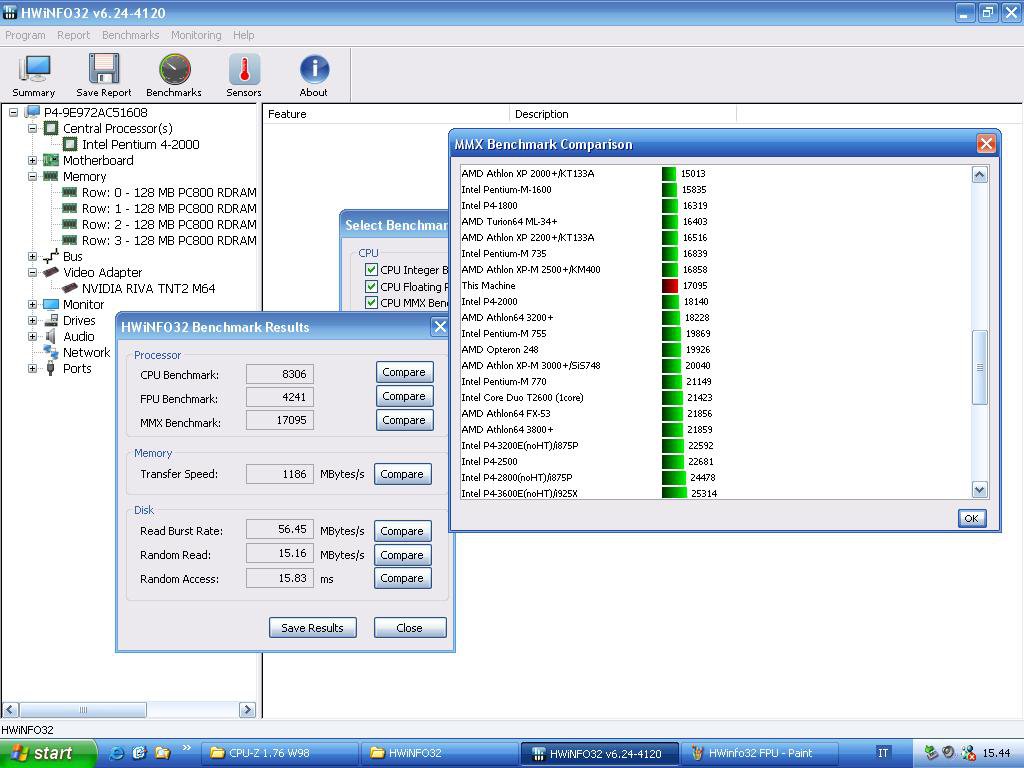Toggle the CPU Floating Point checkbox
This screenshot has width=1024, height=768.
click(372, 287)
